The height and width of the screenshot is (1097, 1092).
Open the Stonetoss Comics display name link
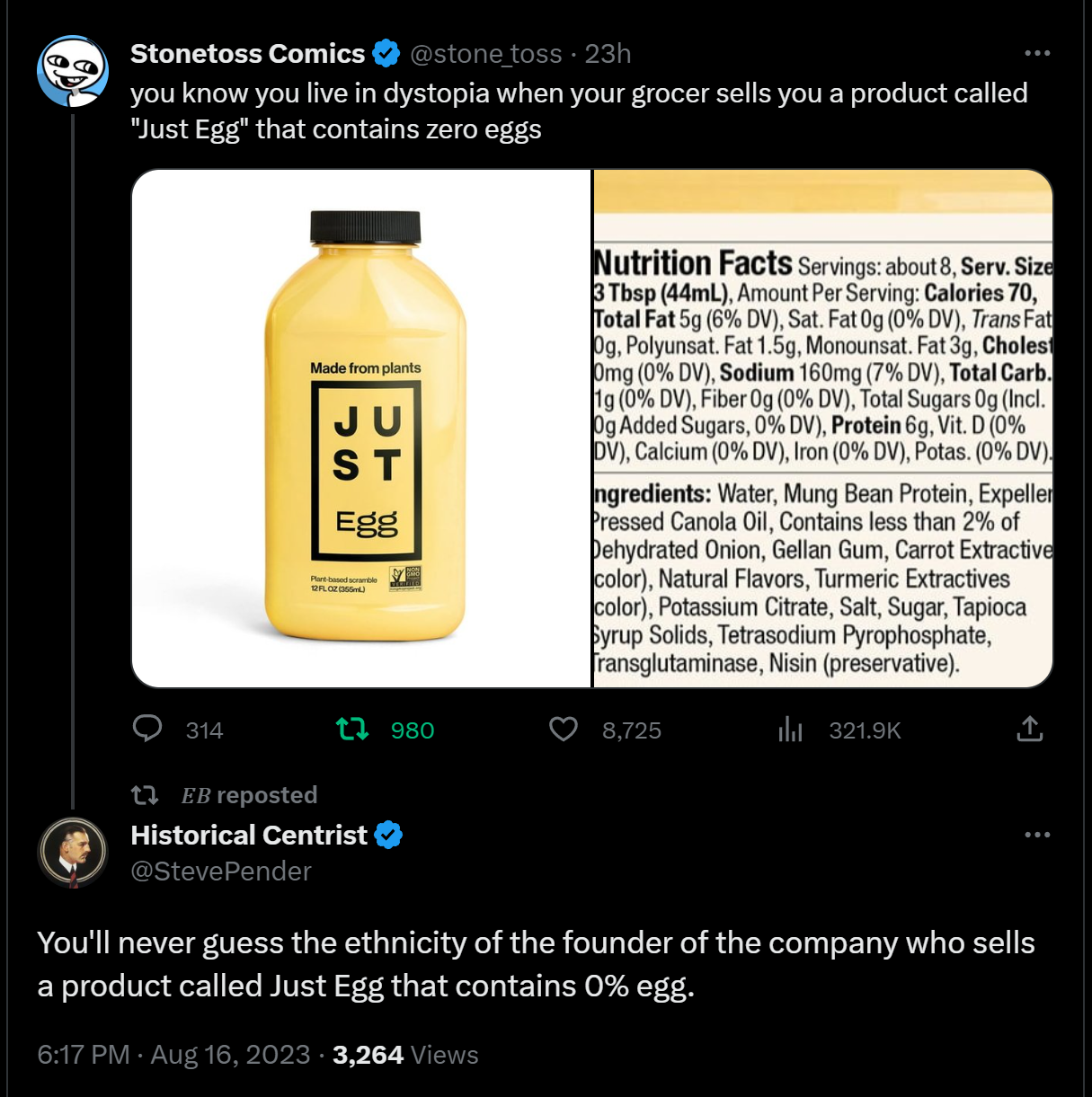pos(247,54)
